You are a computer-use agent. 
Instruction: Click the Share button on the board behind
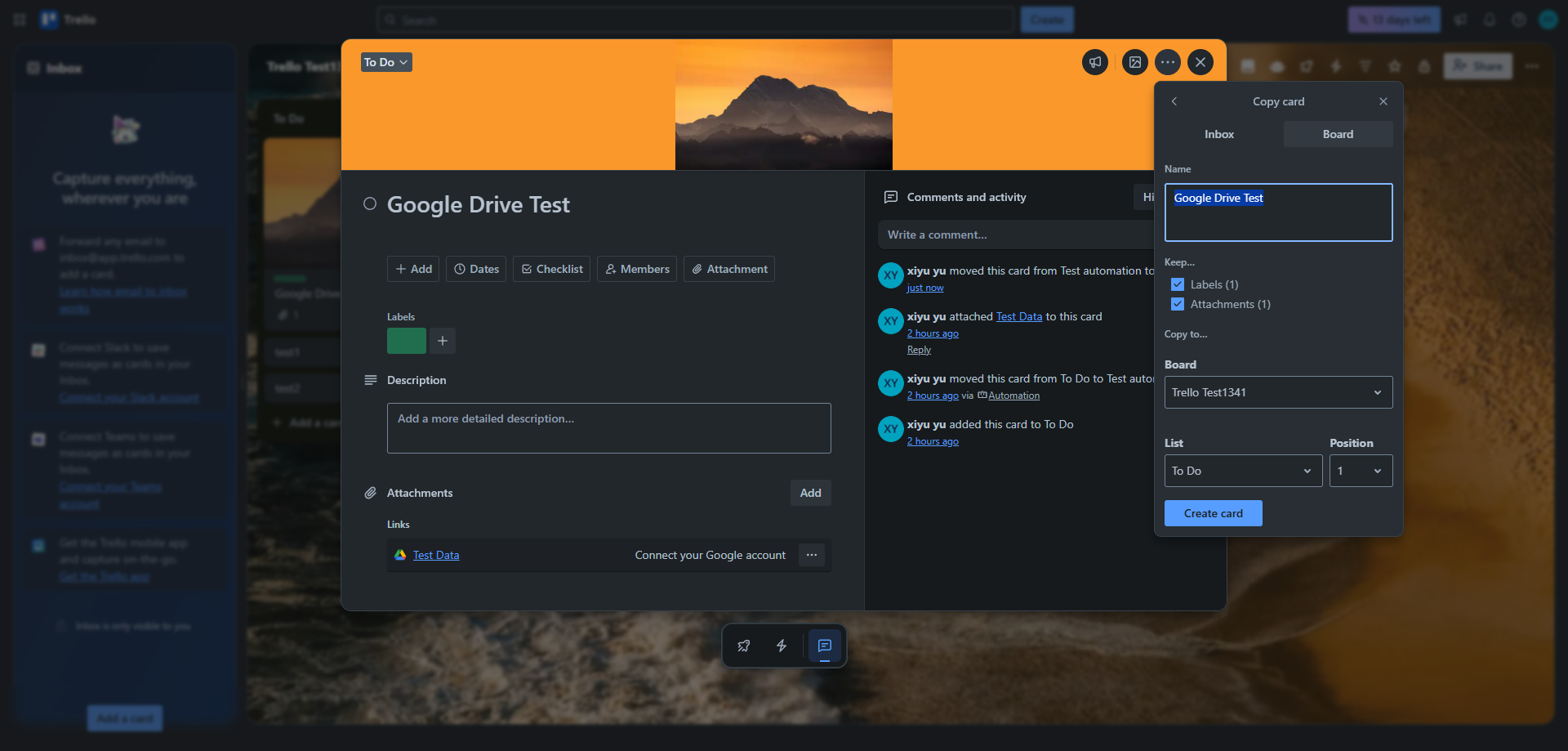(1478, 66)
